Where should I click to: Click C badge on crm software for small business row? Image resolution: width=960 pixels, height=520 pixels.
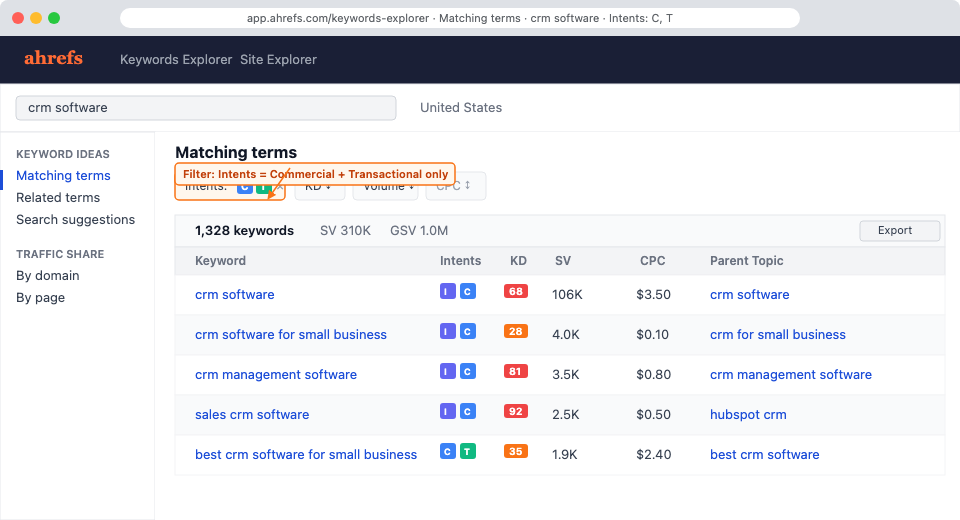point(468,331)
